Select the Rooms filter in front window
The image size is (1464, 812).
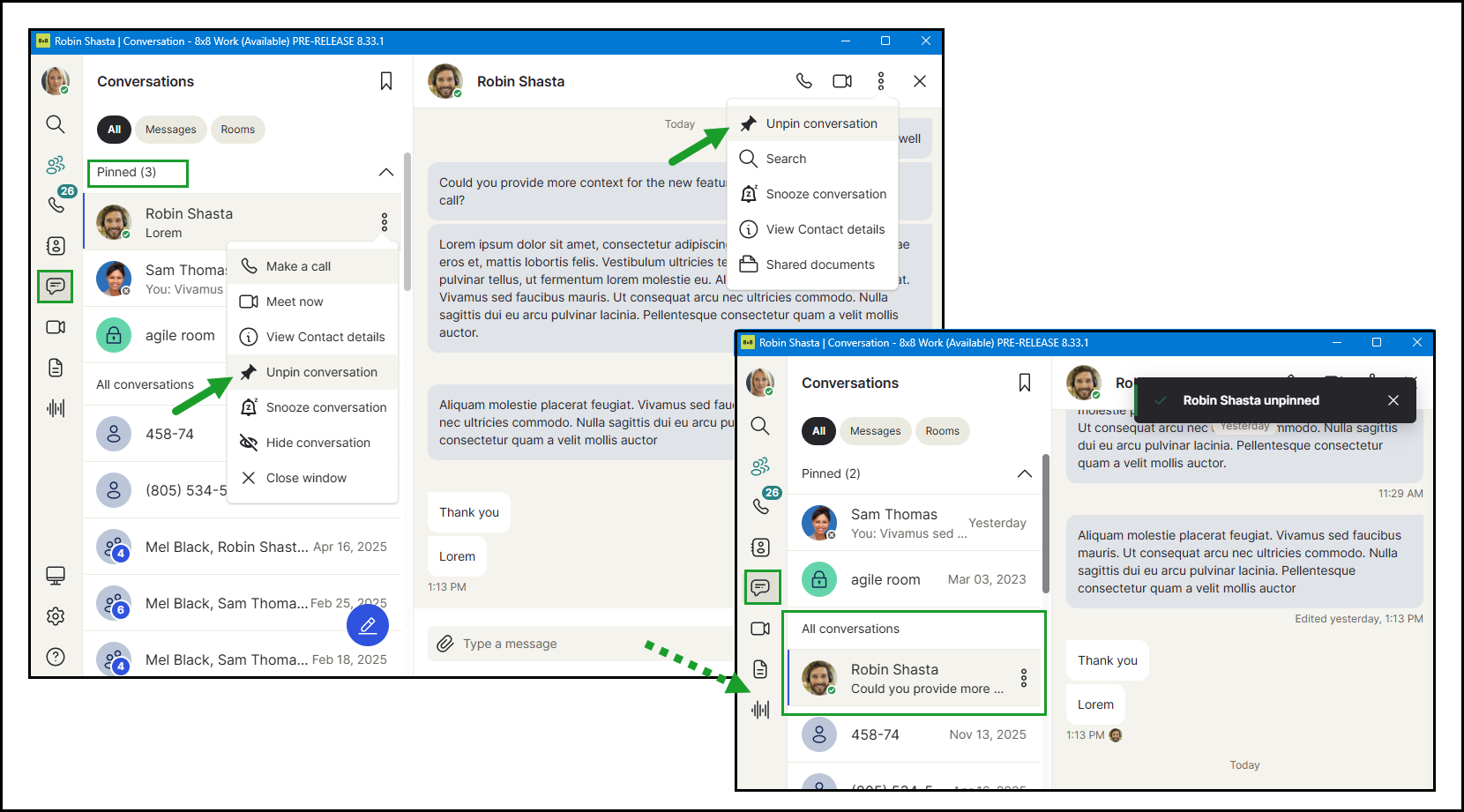tap(943, 431)
